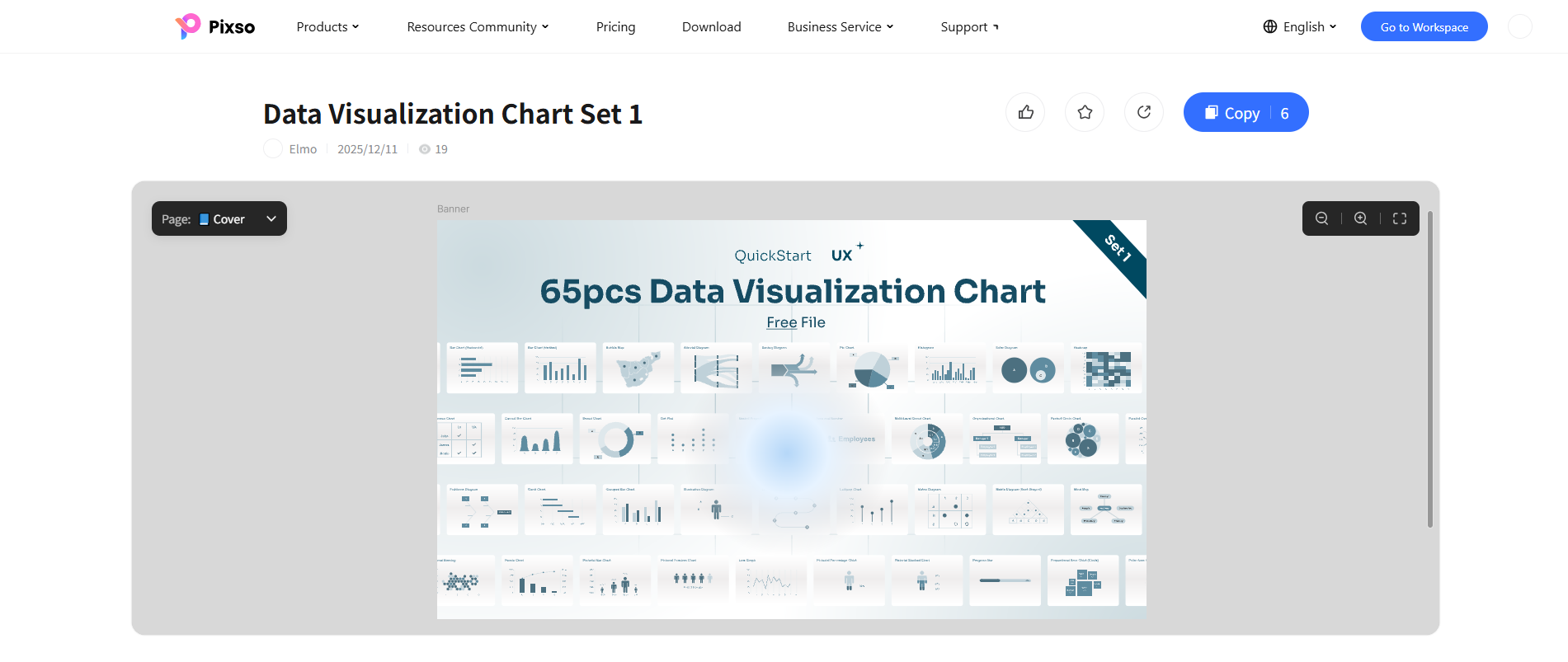Viewport: 1568px width, 662px height.
Task: Expand Business Service menu
Action: 841,26
